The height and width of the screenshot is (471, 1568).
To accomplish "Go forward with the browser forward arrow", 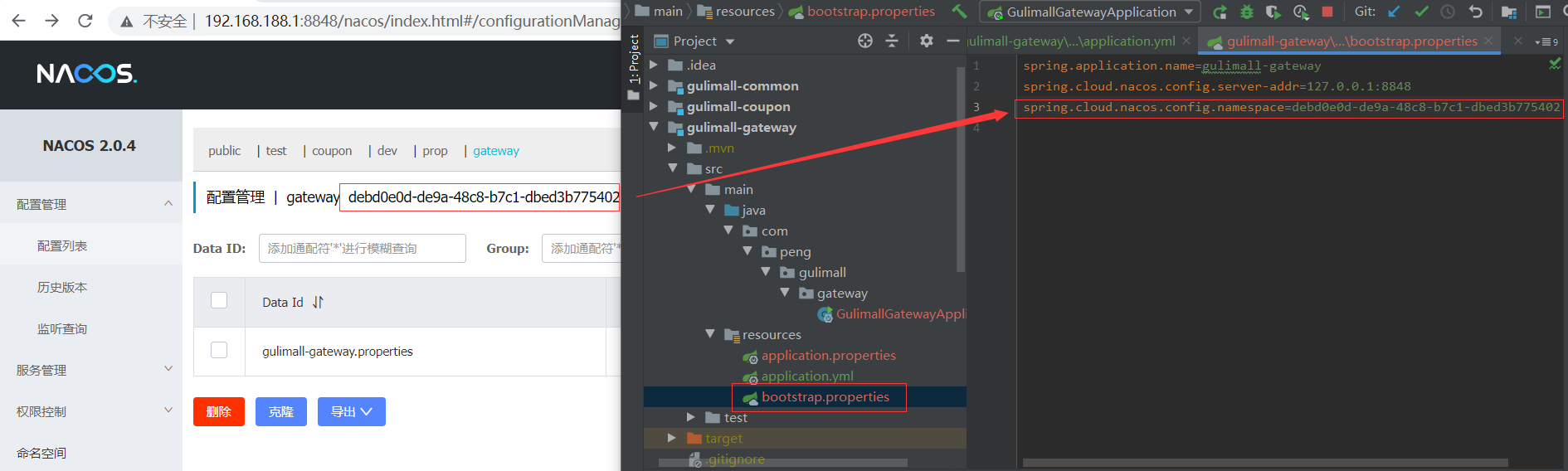I will [x=51, y=20].
